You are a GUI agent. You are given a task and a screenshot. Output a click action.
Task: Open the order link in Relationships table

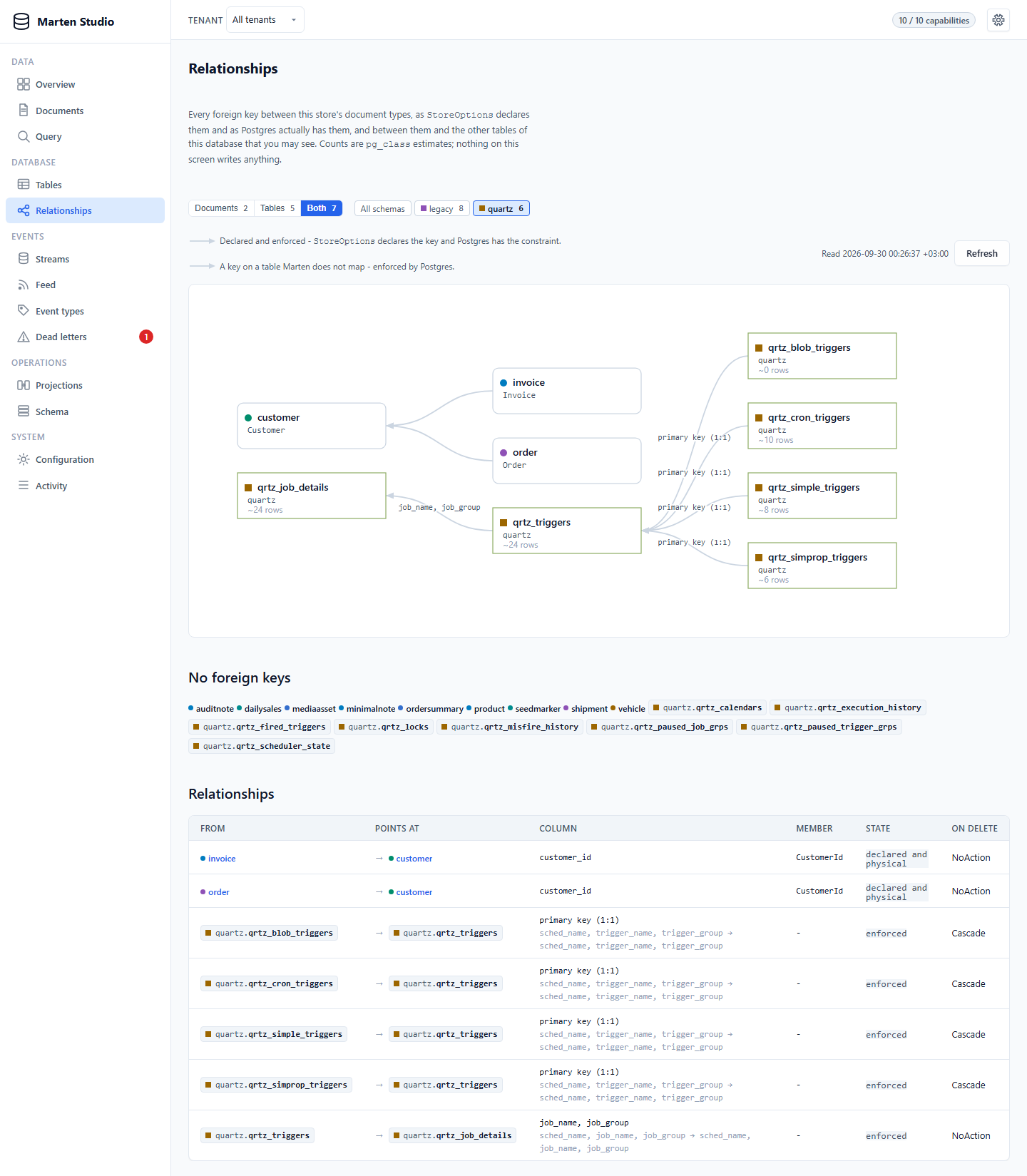click(219, 892)
